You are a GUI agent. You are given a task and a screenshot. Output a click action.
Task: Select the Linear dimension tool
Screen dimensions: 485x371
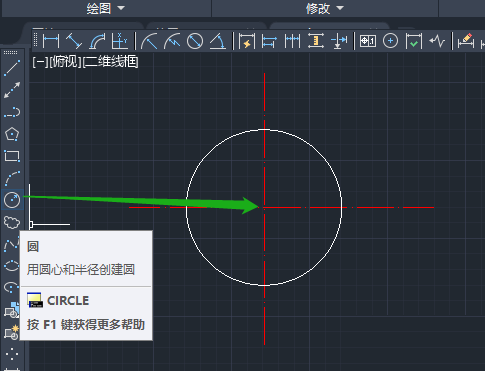pyautogui.click(x=51, y=41)
